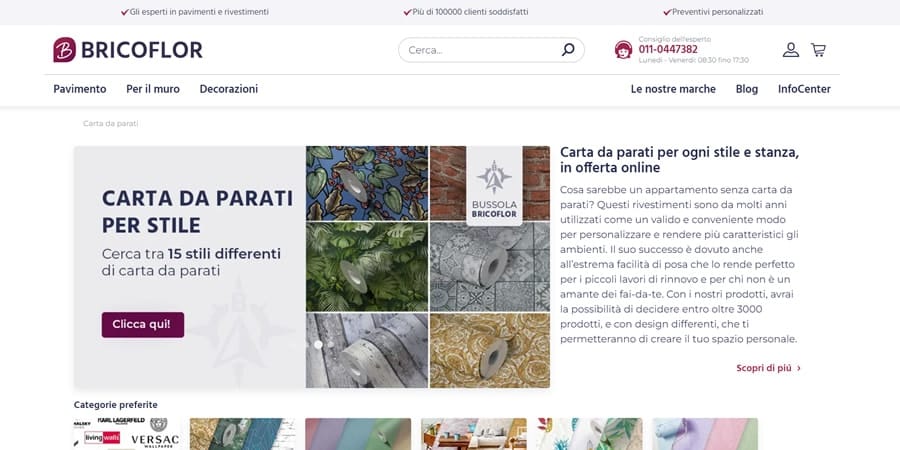
Task: Open the pink-purple wallpaper category thumbnail
Action: tap(705, 434)
